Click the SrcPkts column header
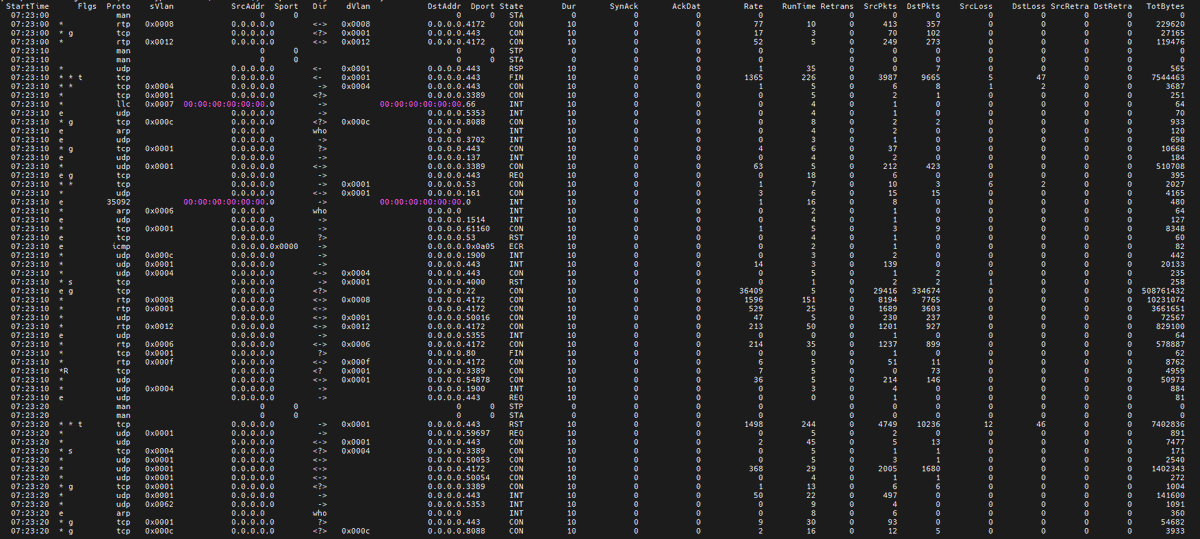The height and width of the screenshot is (539, 1200). pyautogui.click(x=879, y=6)
